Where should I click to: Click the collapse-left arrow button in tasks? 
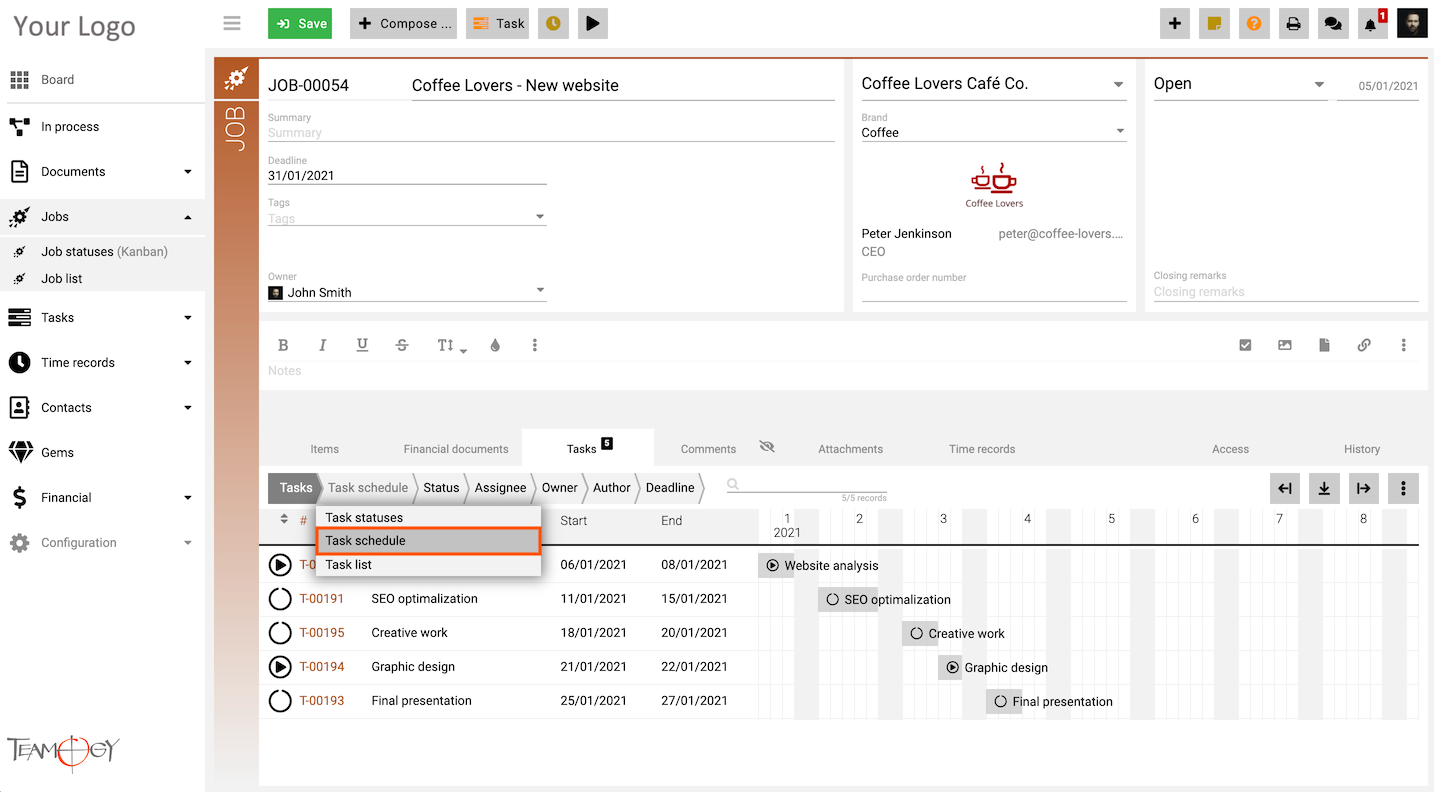(1285, 488)
